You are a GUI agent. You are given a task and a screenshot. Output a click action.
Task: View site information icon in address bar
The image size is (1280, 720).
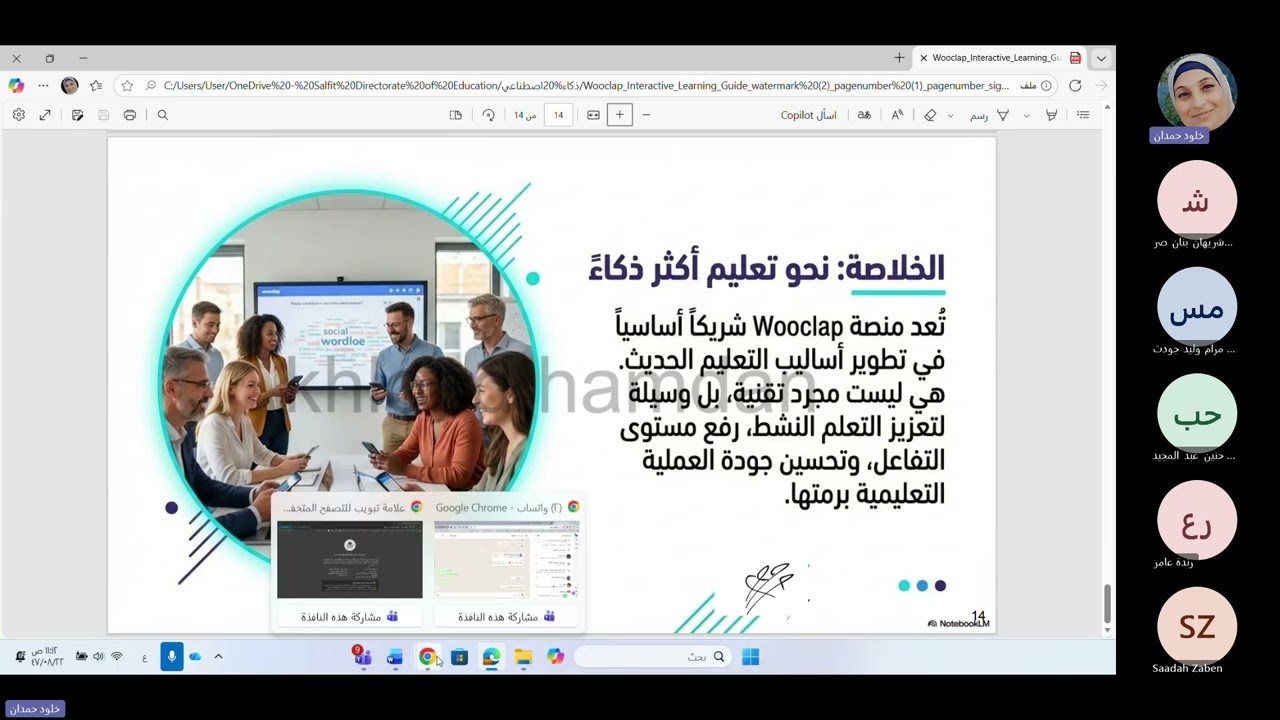(x=1046, y=86)
